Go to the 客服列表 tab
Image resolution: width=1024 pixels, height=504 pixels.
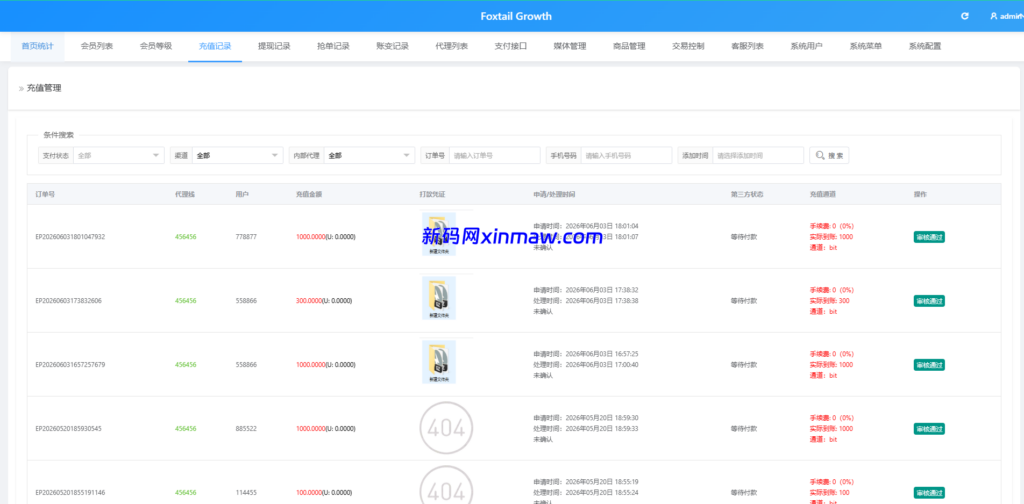click(x=747, y=46)
